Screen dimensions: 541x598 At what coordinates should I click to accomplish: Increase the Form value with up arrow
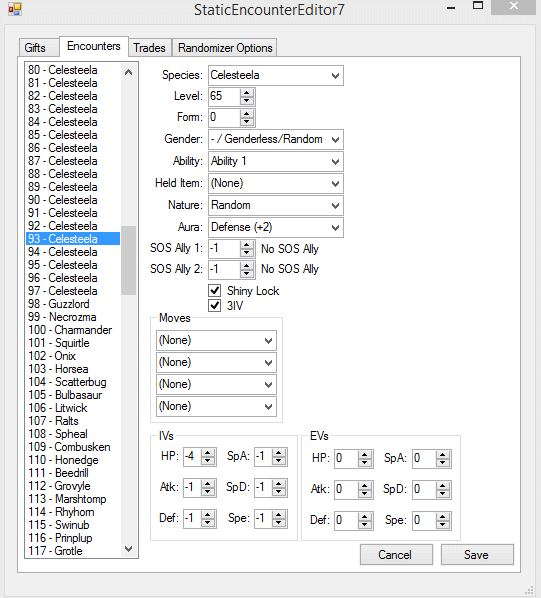(x=247, y=114)
